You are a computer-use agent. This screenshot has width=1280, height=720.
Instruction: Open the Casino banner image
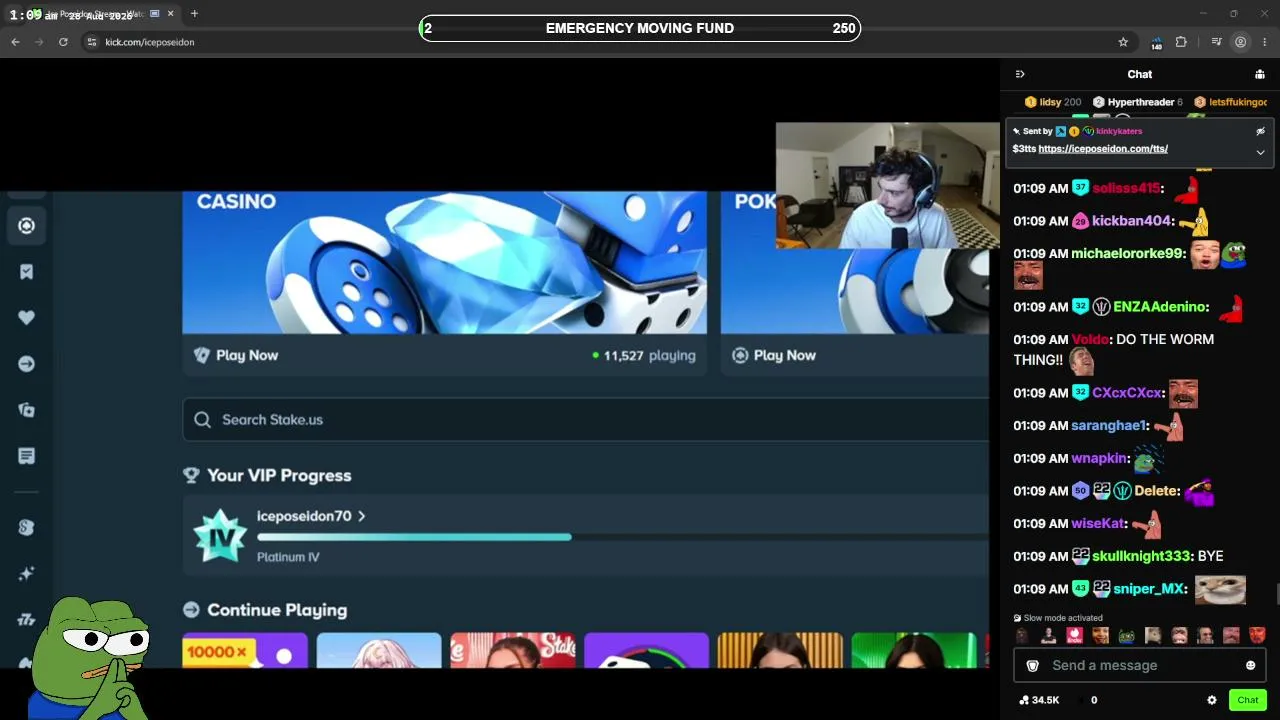[444, 262]
